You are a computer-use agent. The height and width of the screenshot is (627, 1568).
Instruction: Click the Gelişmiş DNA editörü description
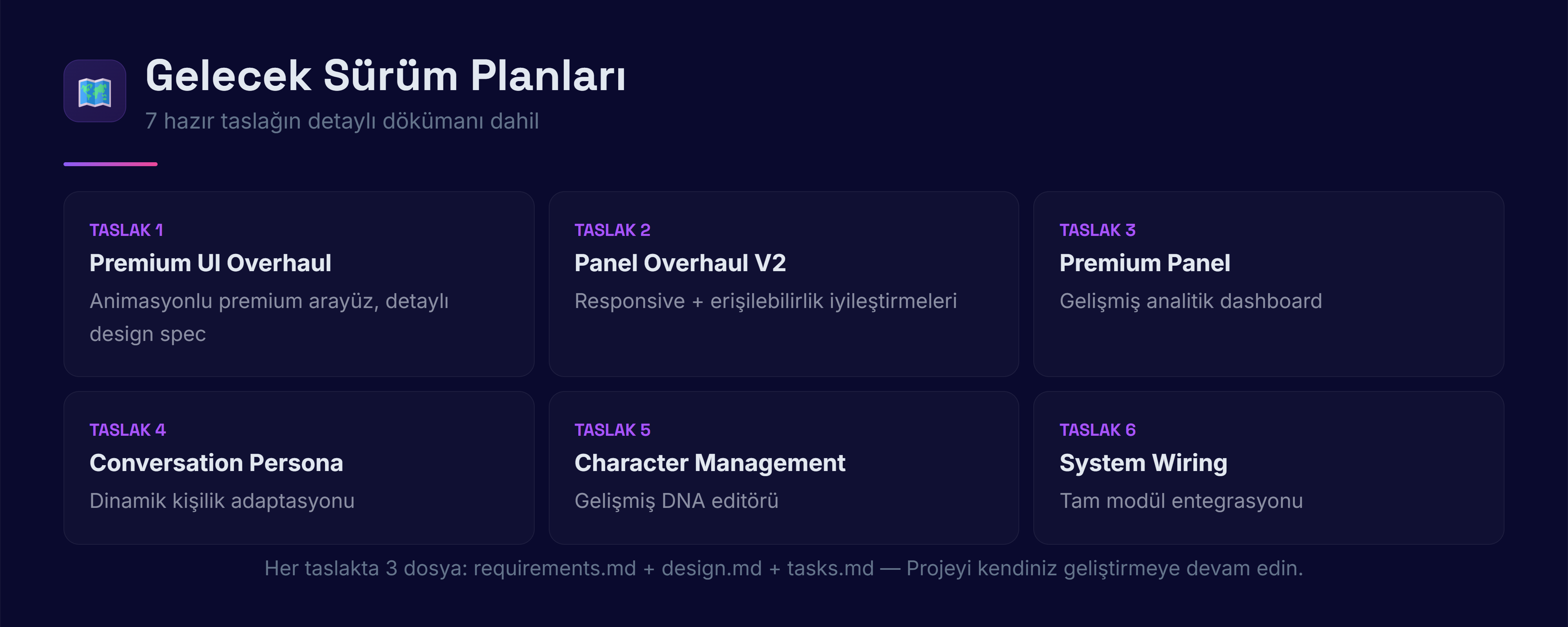click(676, 500)
